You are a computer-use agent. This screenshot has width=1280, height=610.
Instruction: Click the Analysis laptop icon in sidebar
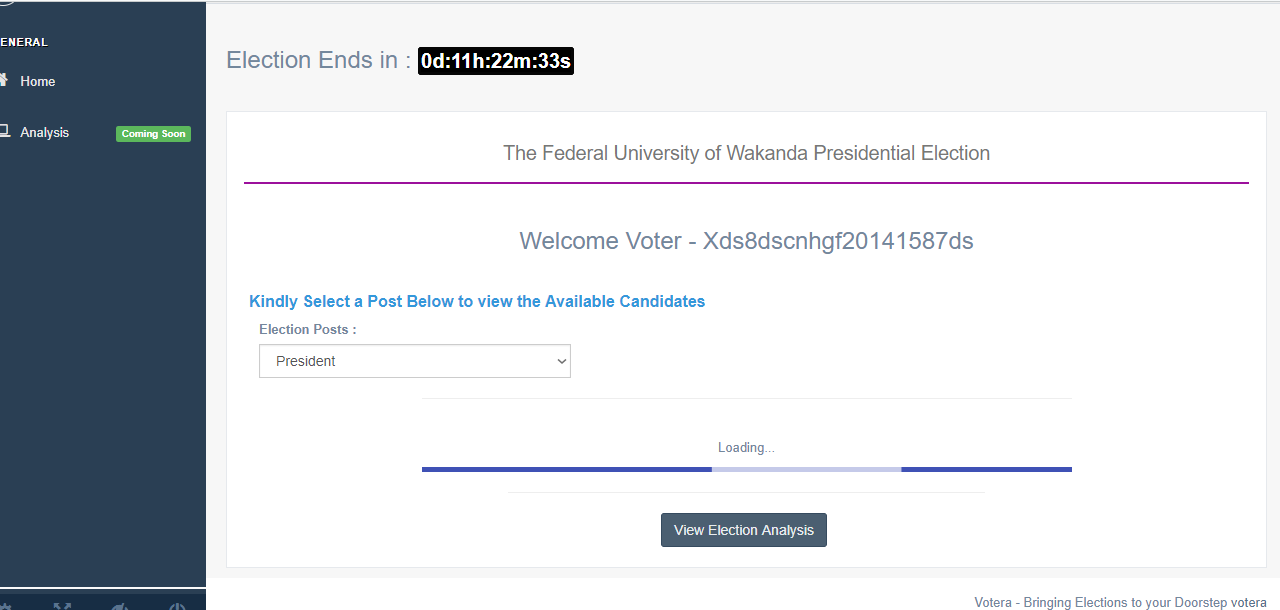point(4,131)
